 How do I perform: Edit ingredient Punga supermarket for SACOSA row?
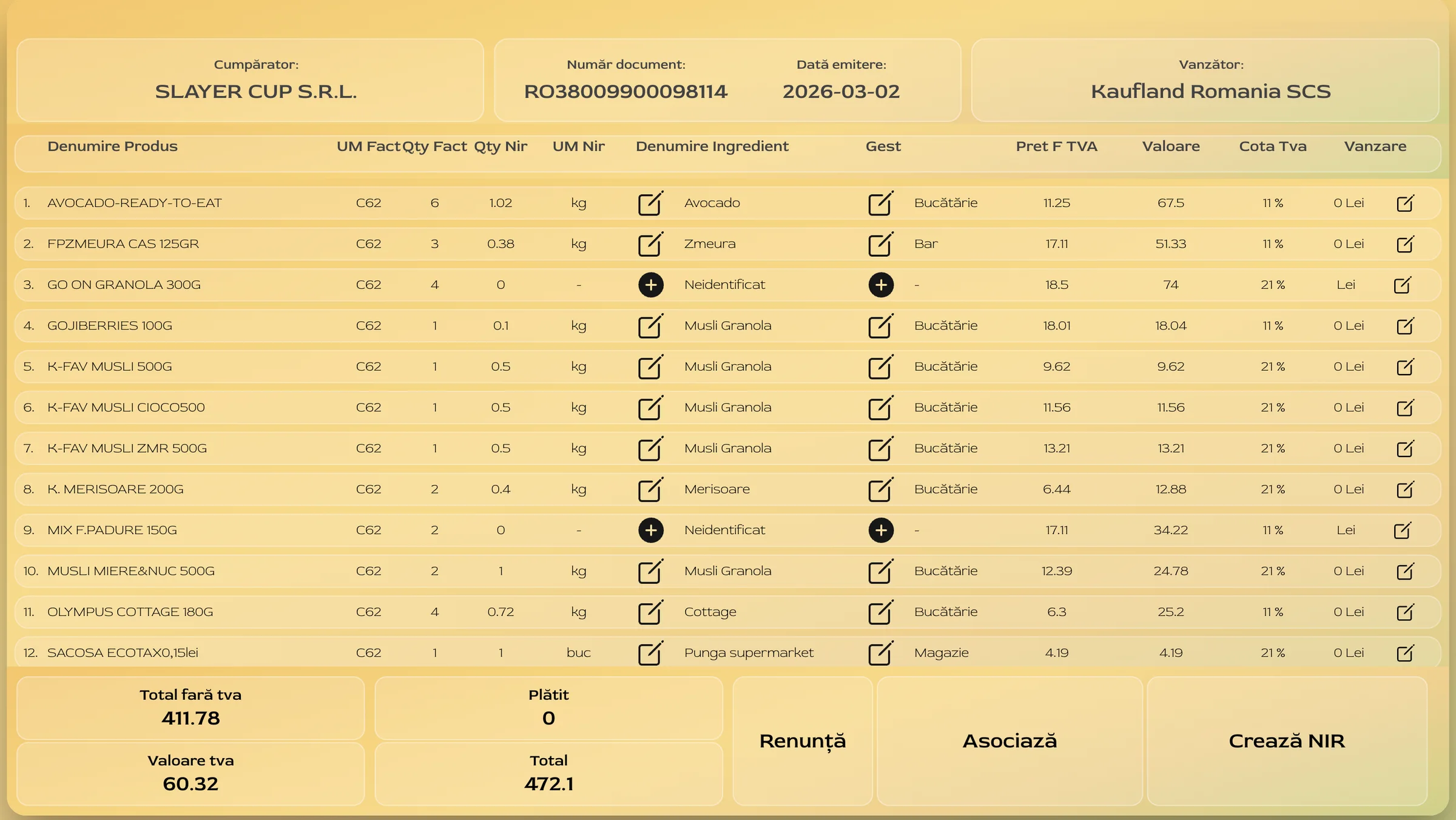point(650,653)
